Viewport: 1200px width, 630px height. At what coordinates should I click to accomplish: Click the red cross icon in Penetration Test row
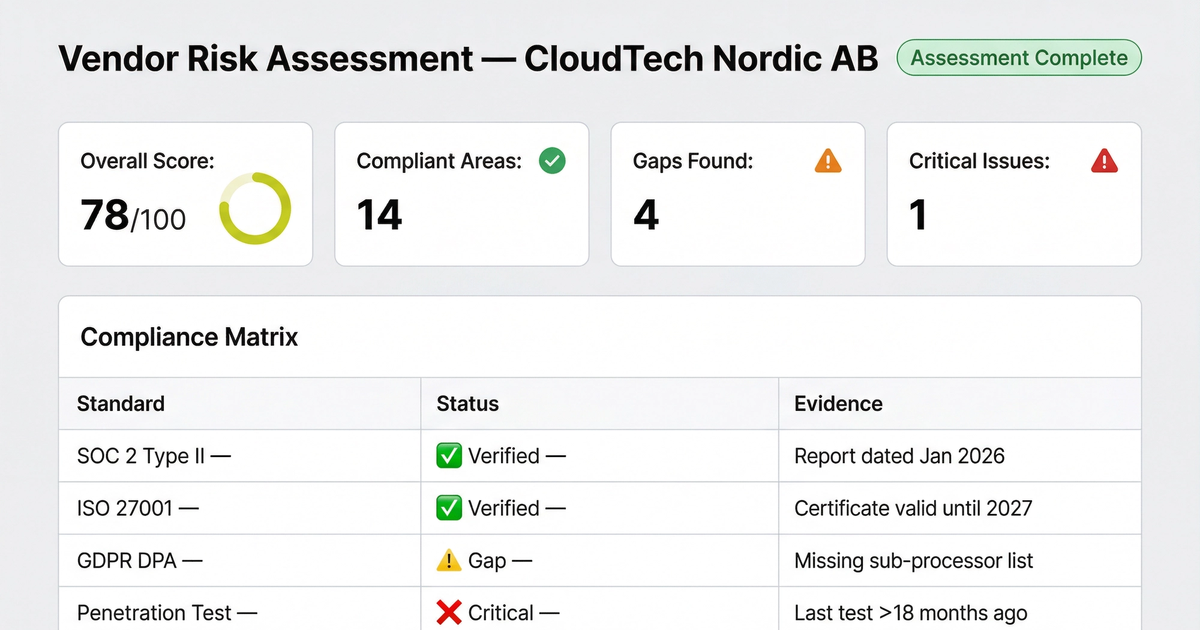pyautogui.click(x=449, y=612)
